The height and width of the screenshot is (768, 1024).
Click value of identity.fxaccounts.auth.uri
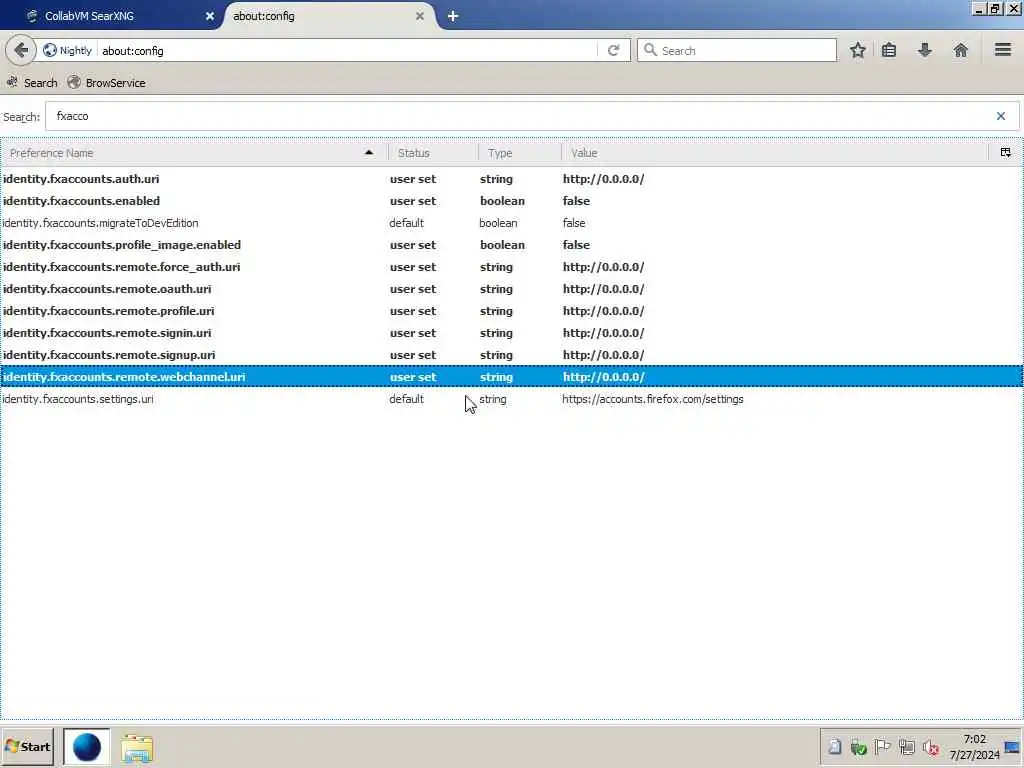tap(603, 179)
